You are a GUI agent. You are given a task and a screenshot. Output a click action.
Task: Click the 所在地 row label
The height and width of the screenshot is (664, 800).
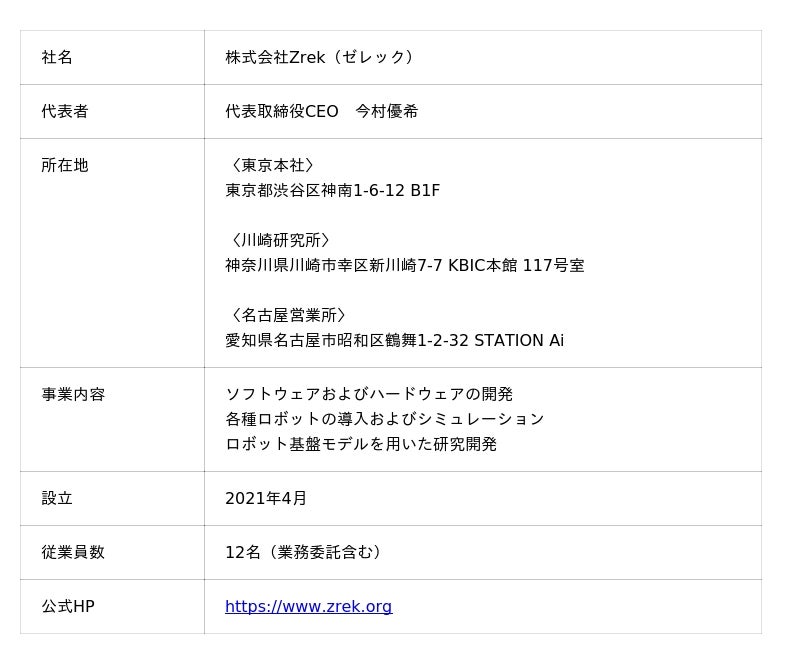click(x=65, y=166)
